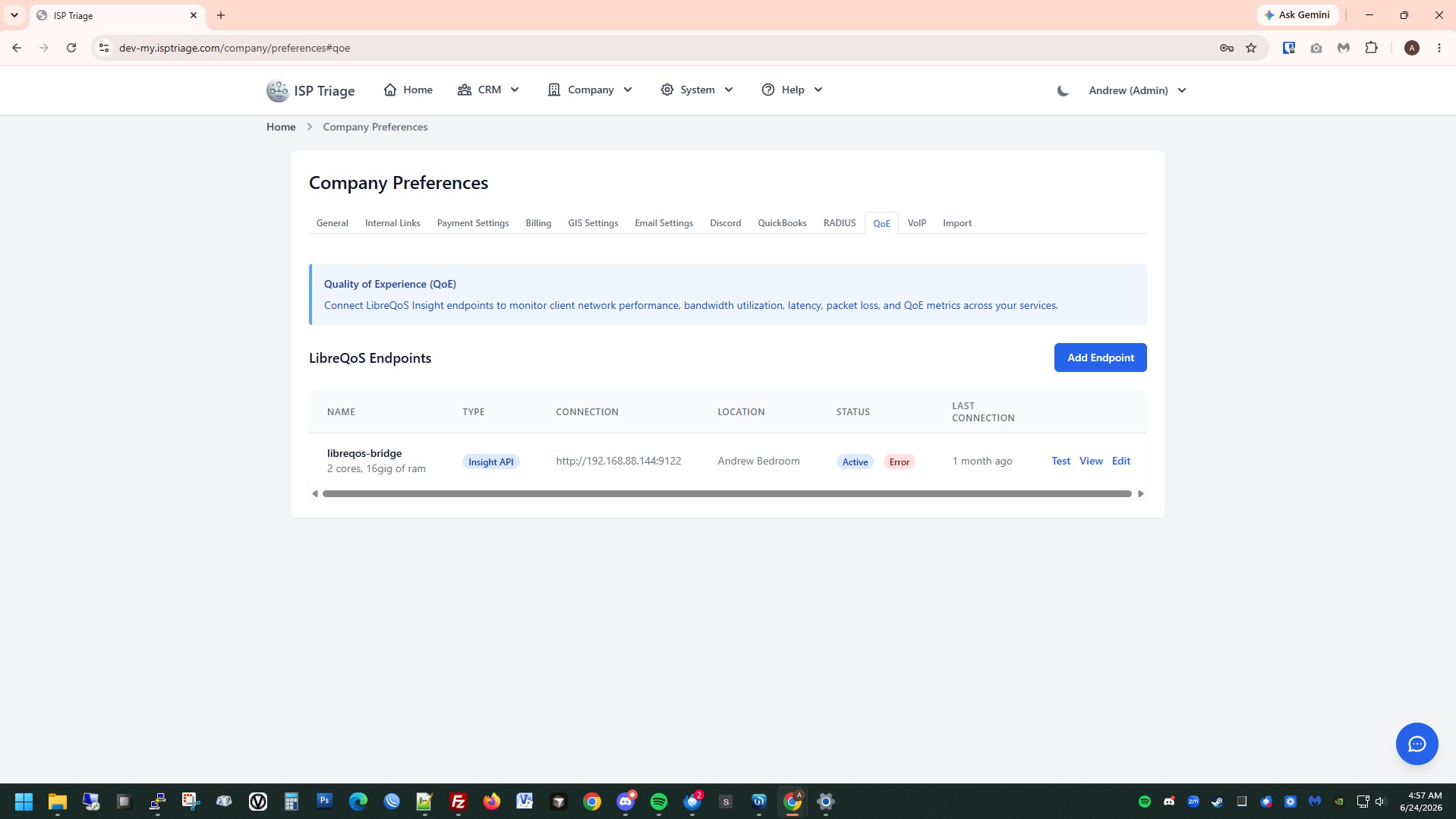1456x819 pixels.
Task: Open Spotify from the taskbar
Action: [x=659, y=802]
